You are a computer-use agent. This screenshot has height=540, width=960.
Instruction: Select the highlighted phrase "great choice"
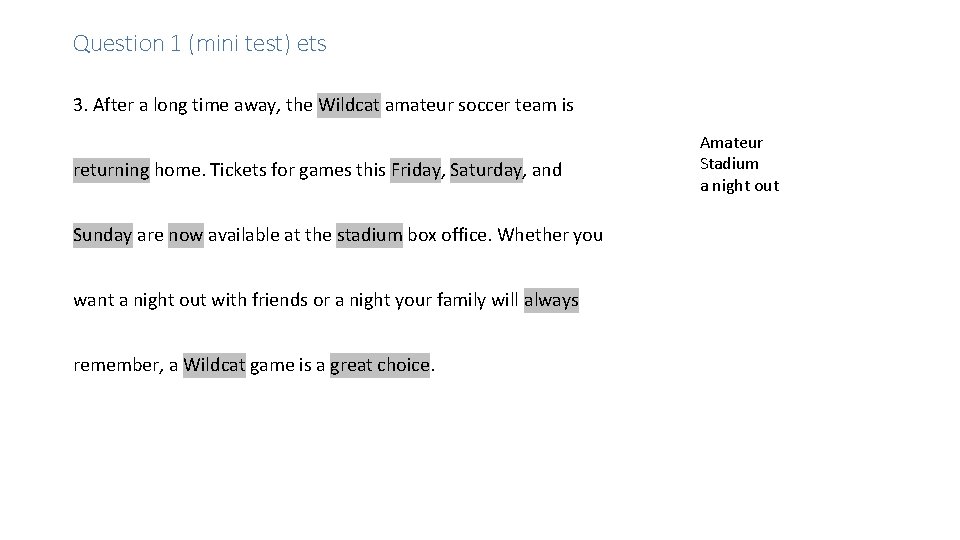coord(380,365)
